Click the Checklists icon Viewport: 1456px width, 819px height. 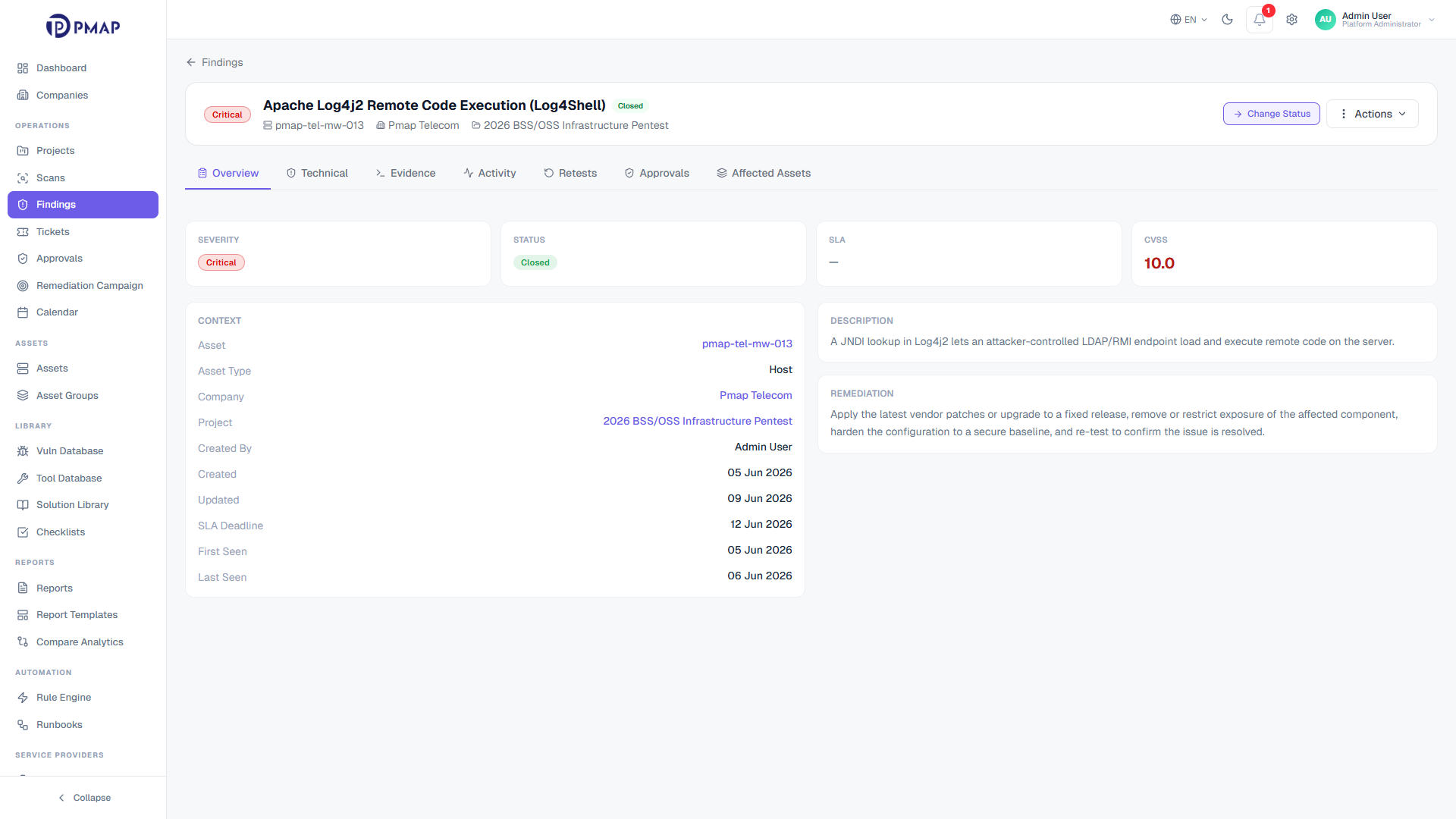23,532
